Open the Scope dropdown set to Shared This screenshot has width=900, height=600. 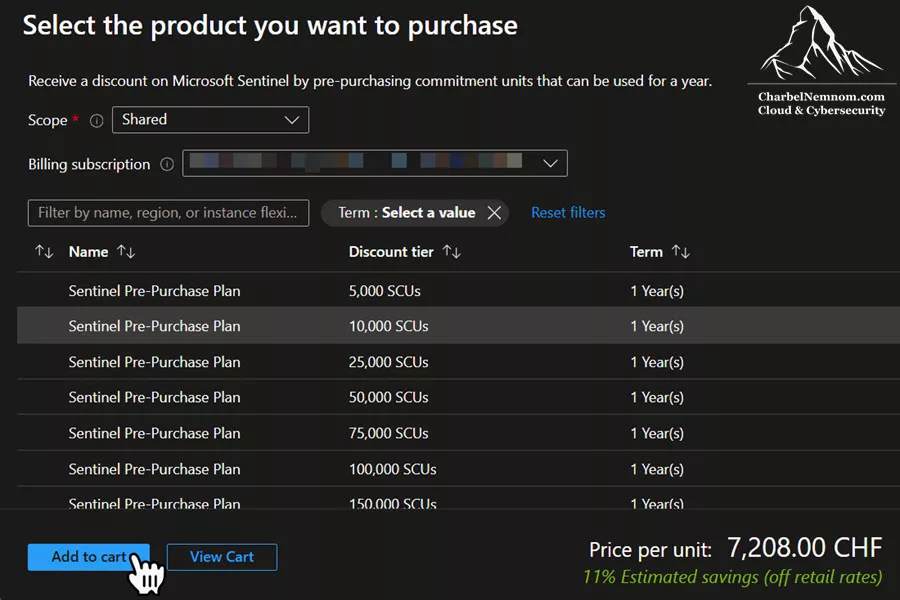[x=211, y=120]
